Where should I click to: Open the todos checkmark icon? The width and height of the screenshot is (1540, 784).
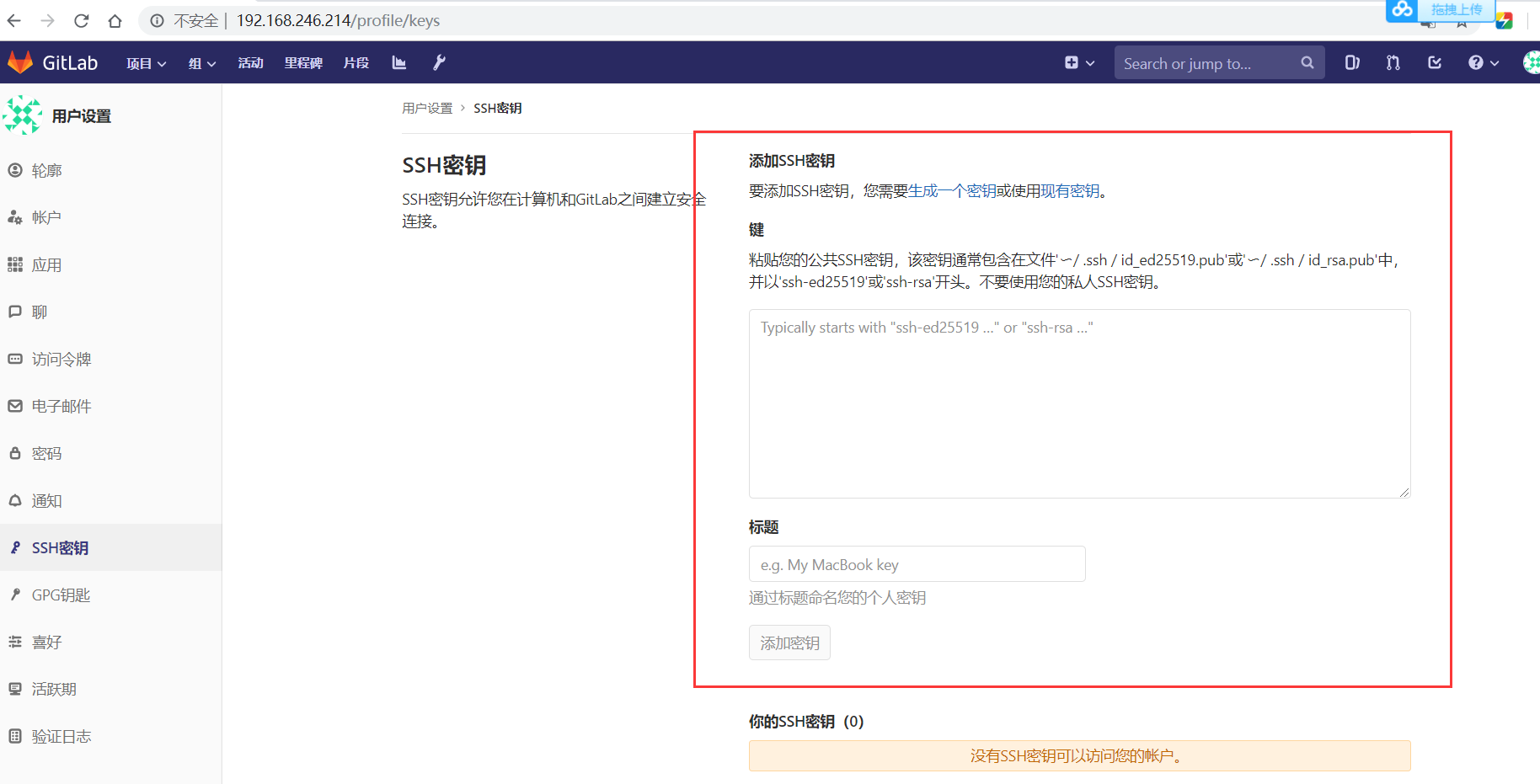tap(1433, 62)
